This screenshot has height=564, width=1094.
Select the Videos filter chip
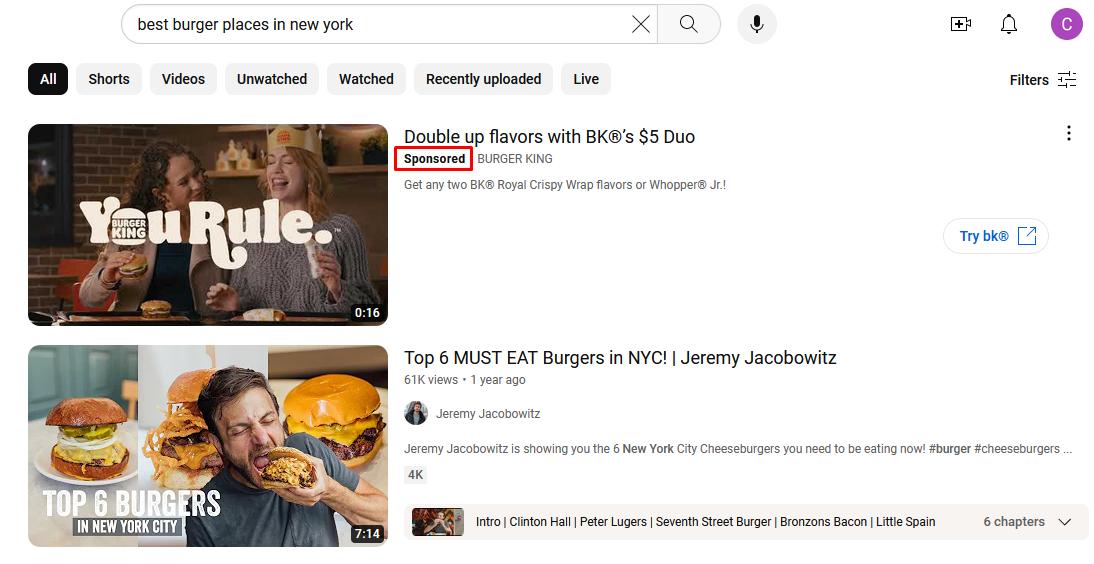pos(183,79)
